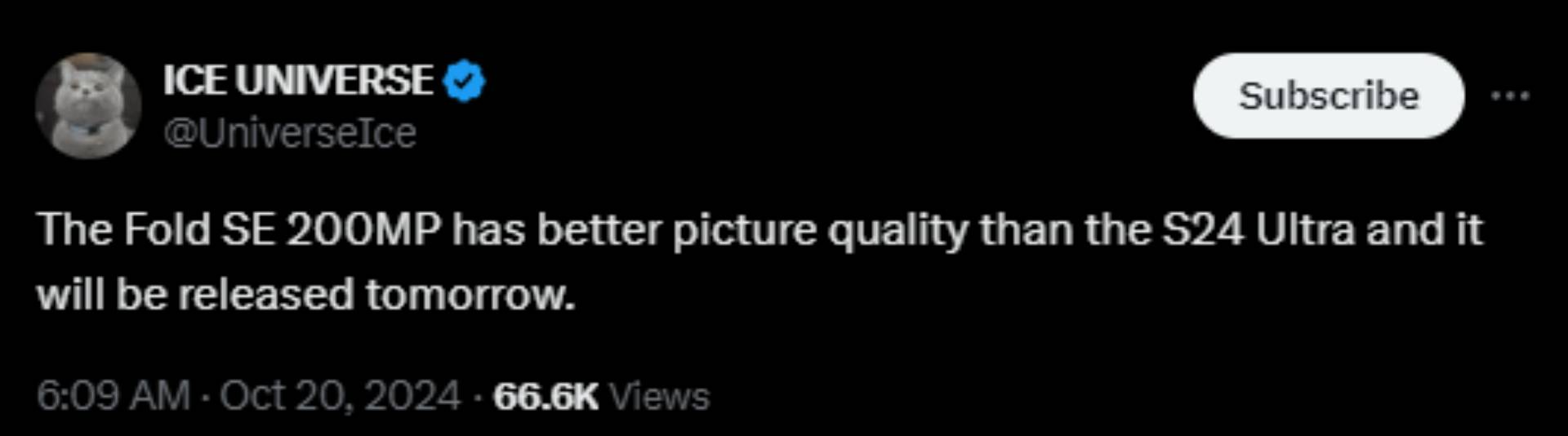
Task: Open the three-dot more options menu
Action: pos(1509,96)
